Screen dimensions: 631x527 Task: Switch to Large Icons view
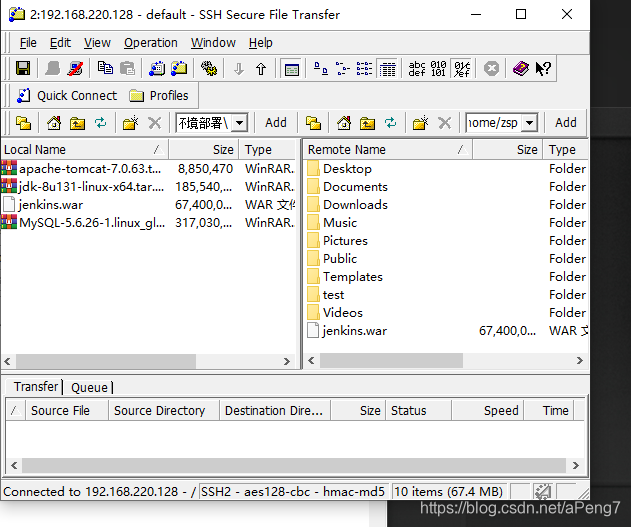click(x=321, y=69)
